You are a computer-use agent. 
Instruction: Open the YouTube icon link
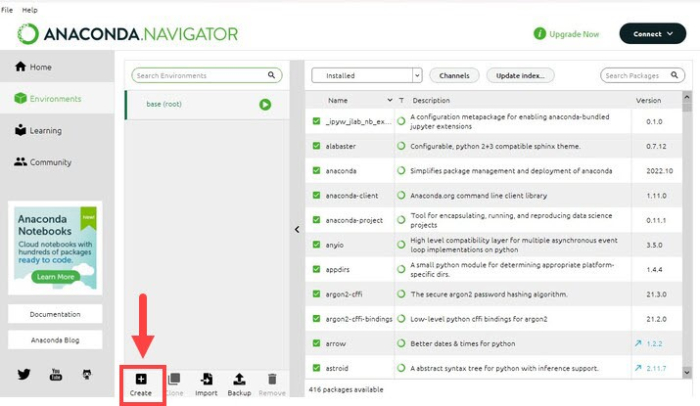(x=56, y=374)
